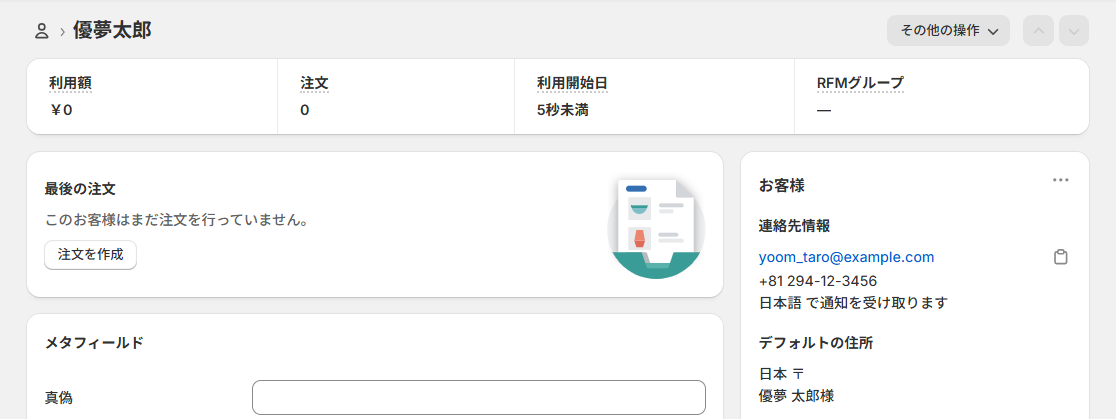
Task: Click the 優夢太郎 page title
Action: coord(112,30)
